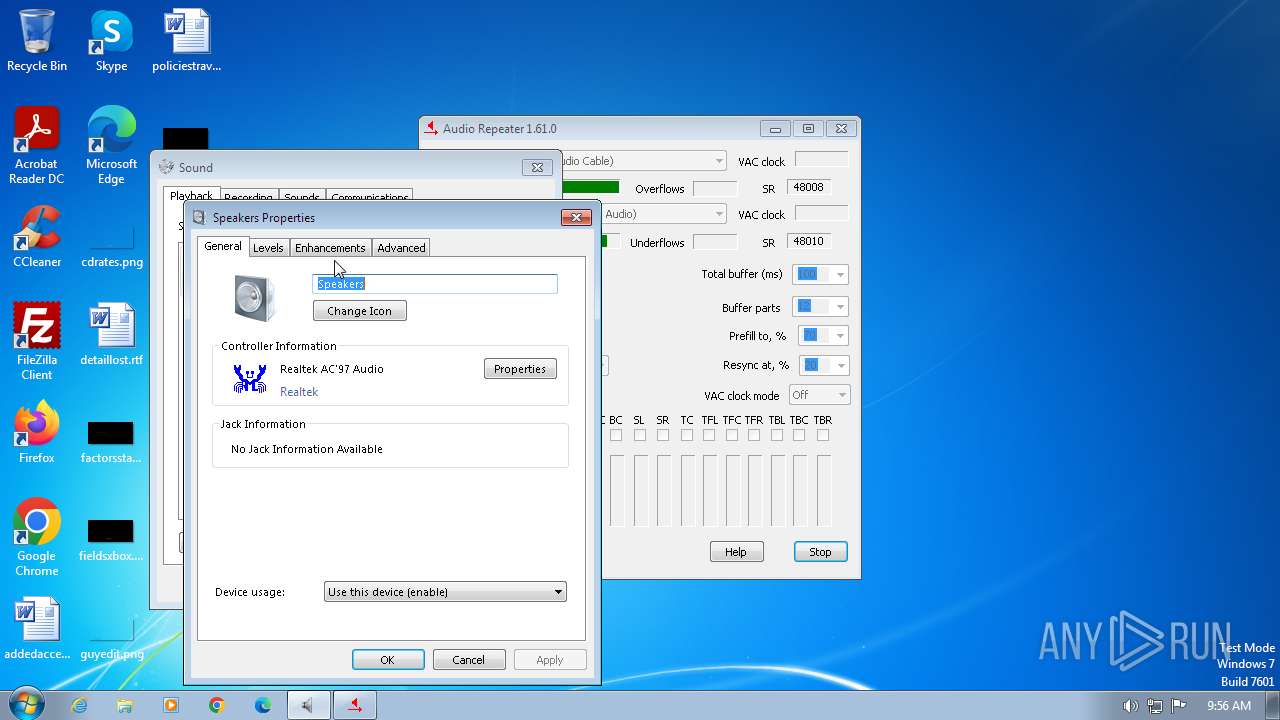Click the taskbar clock showing 9:56 AM

coord(1228,705)
